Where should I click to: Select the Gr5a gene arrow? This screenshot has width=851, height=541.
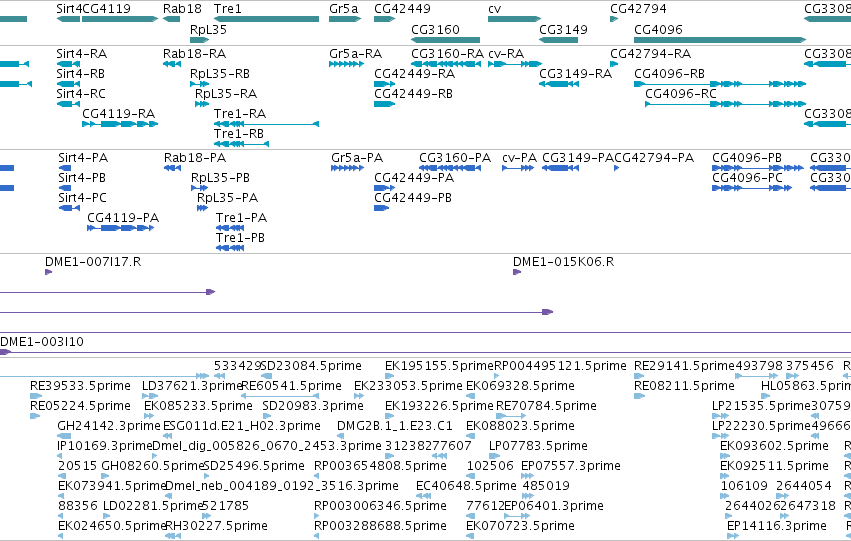point(345,19)
